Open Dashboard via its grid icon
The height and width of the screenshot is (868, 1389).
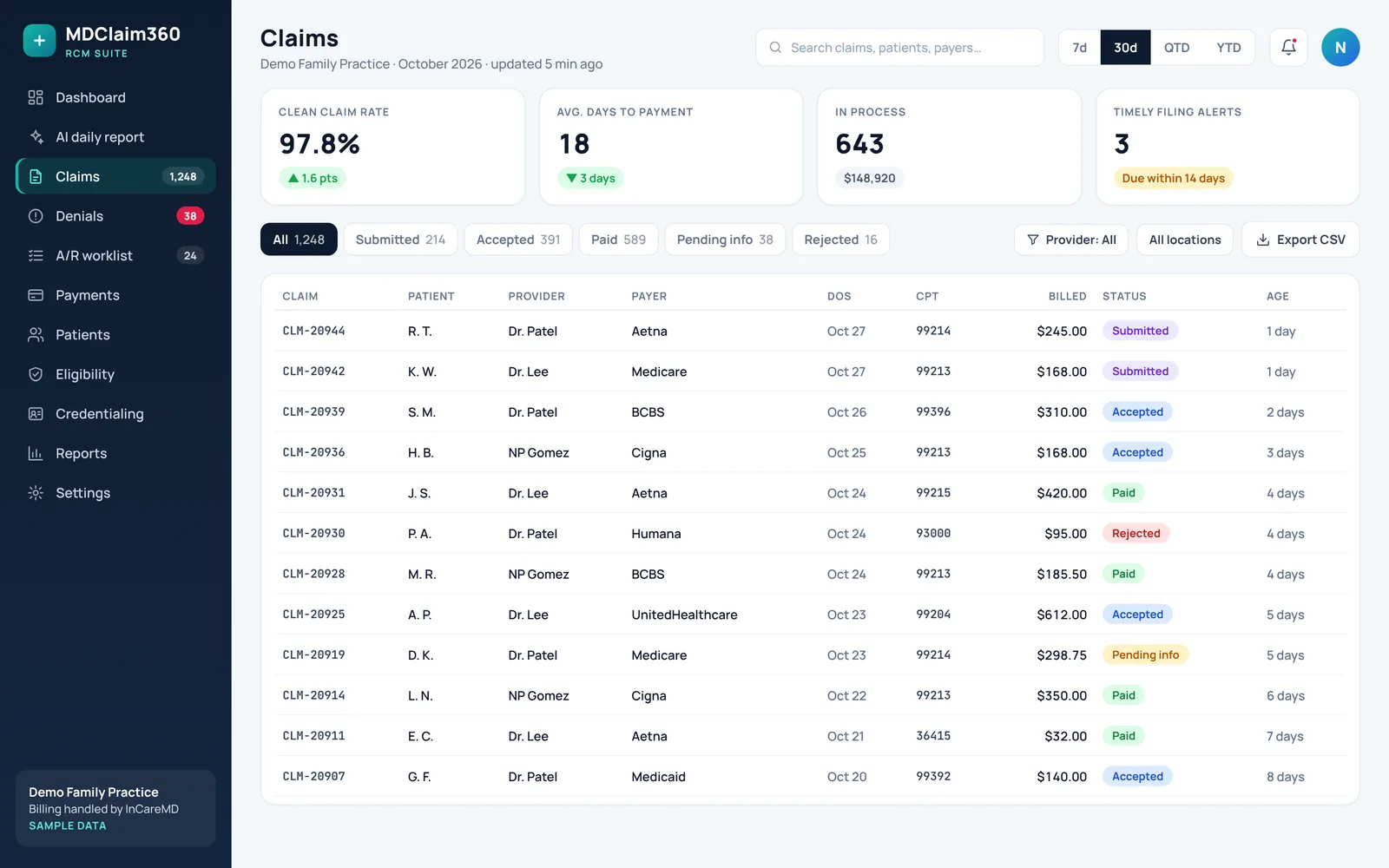tap(36, 97)
